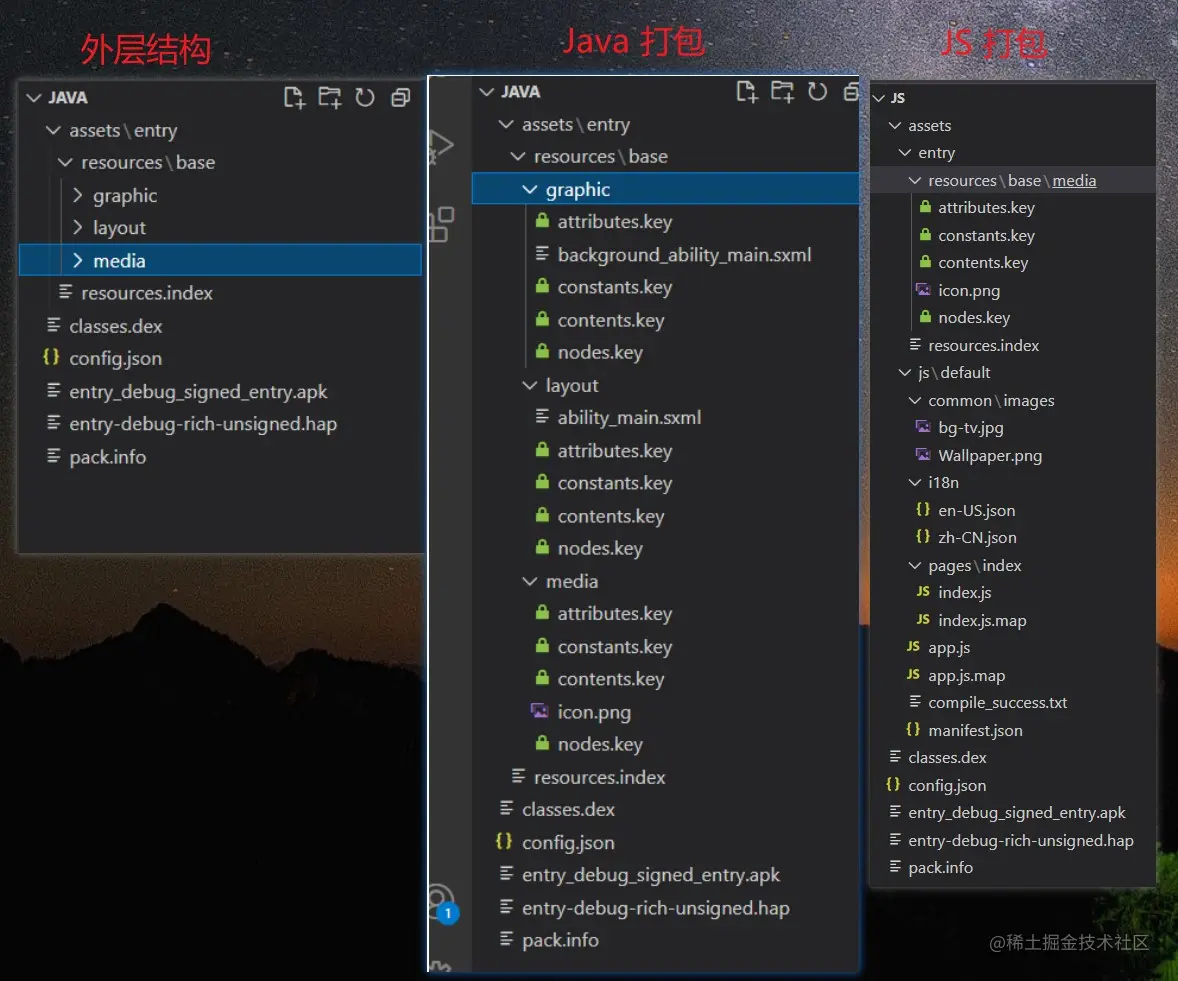The image size is (1178, 981).
Task: Open background_ability_main.sxml file
Action: (684, 255)
